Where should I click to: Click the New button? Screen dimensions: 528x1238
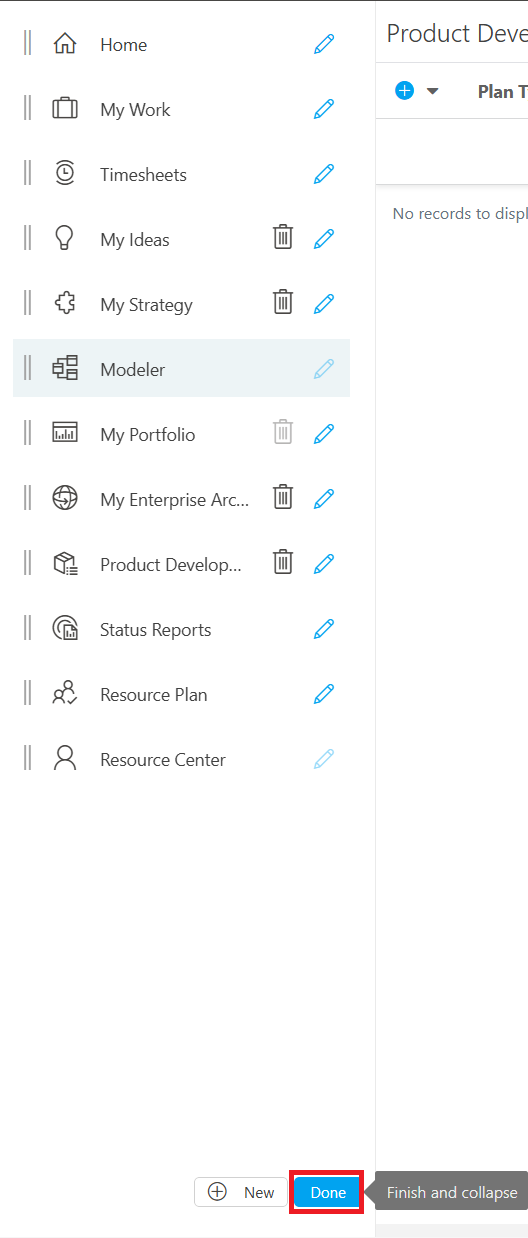pos(241,1192)
